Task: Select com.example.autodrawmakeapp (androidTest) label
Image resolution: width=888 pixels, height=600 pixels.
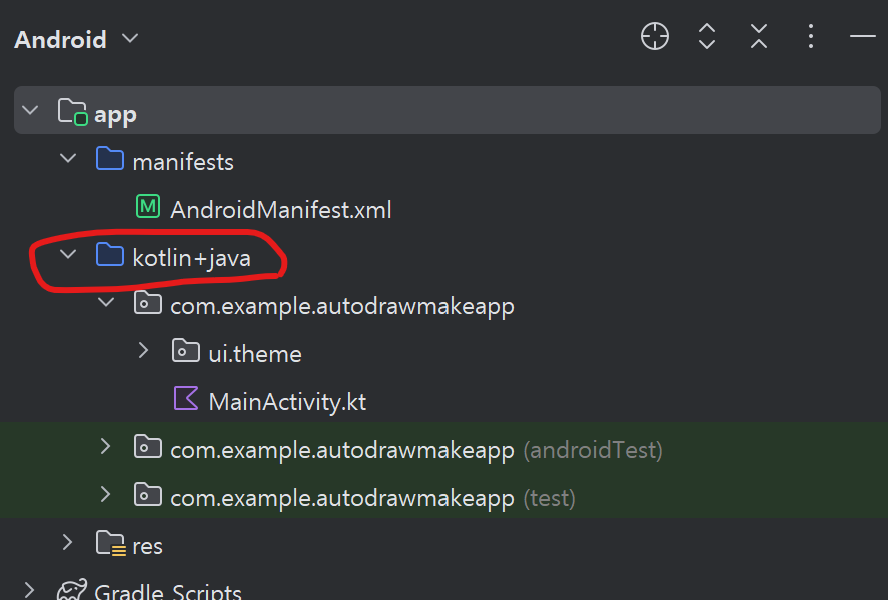Action: (416, 450)
